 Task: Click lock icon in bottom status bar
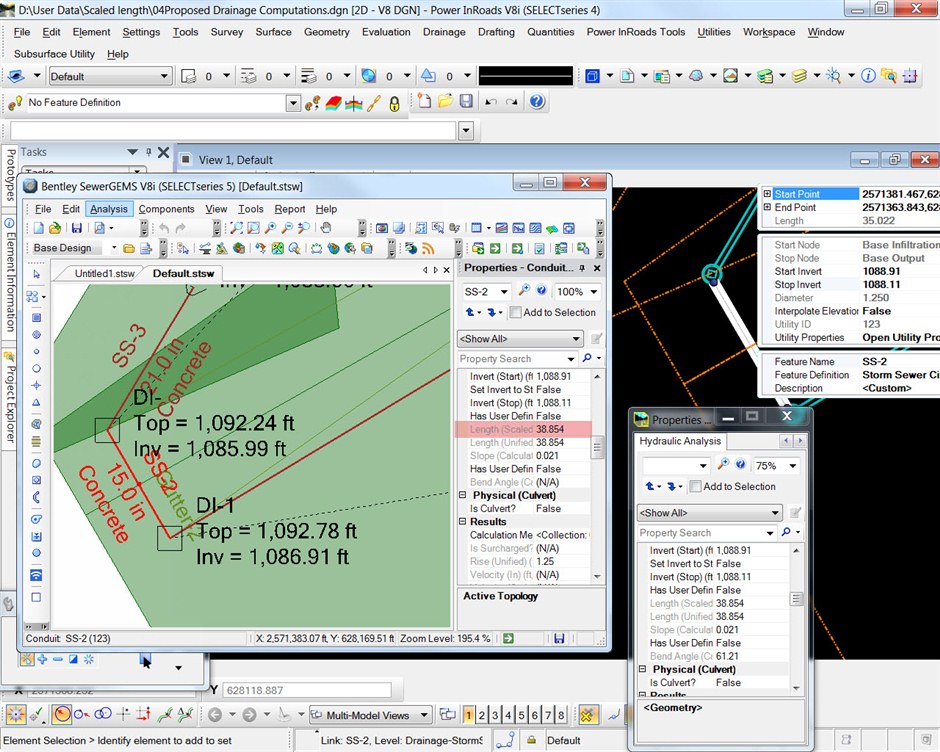coord(531,740)
